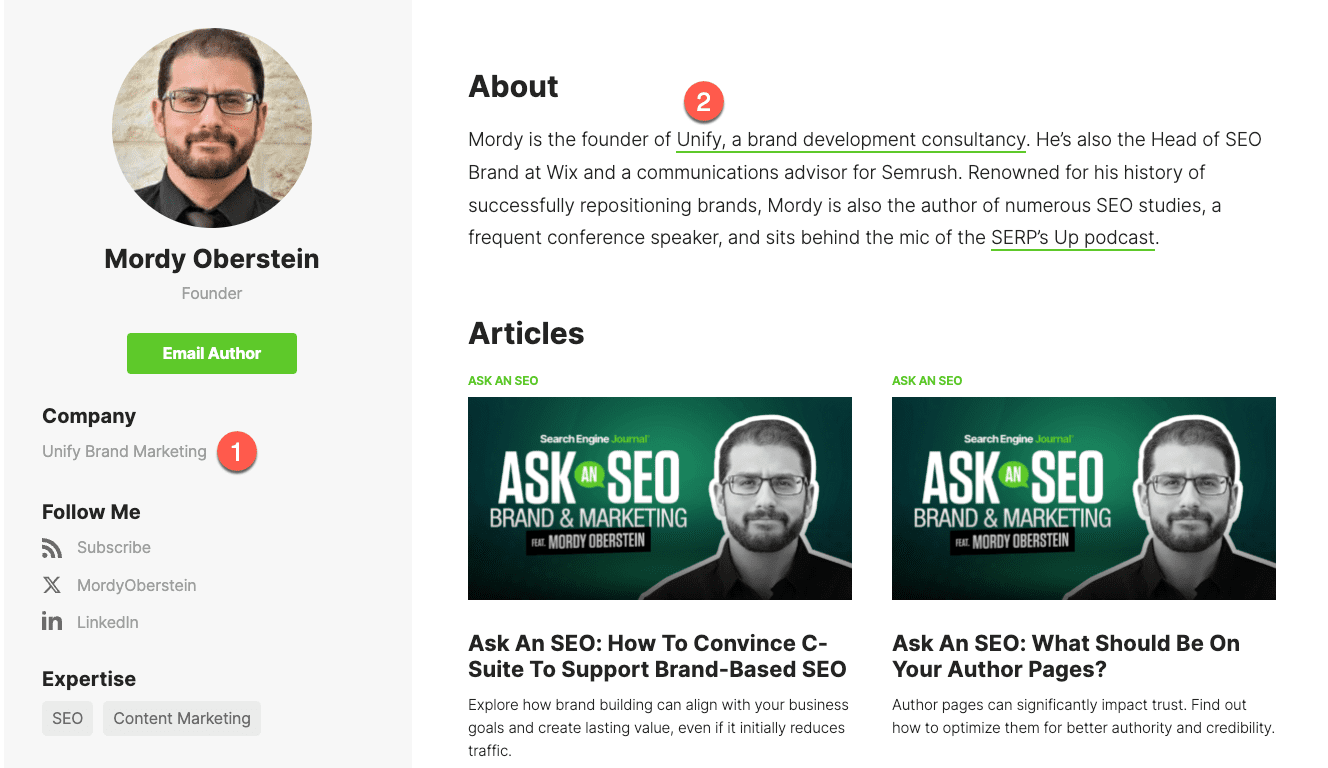Select the Content Marketing expertise tag
Screen dimensions: 1328x768
click(x=182, y=718)
